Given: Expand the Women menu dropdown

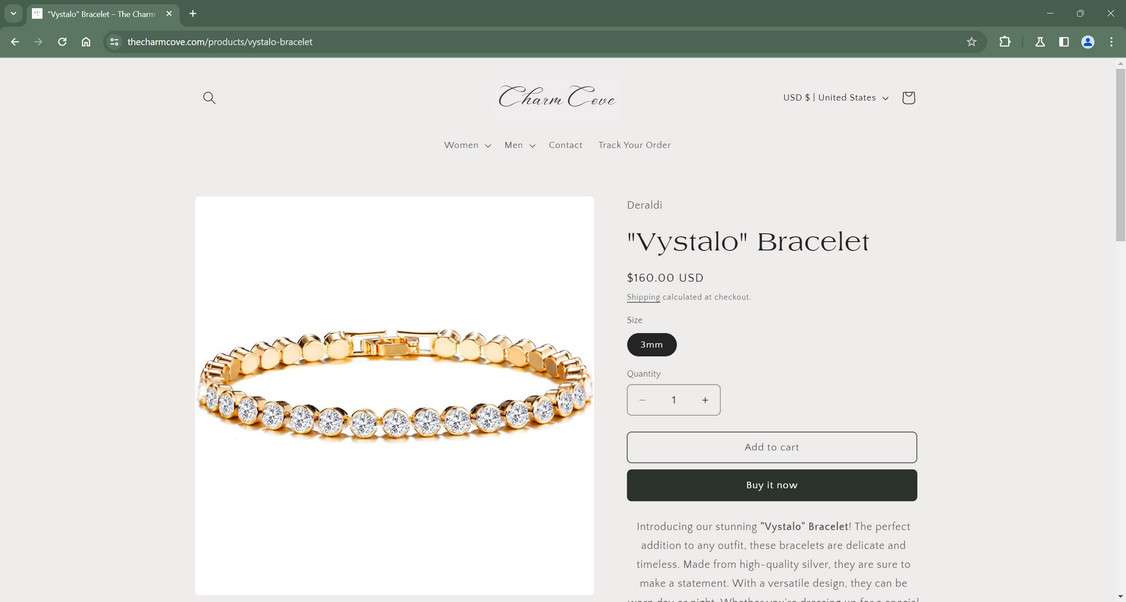Looking at the screenshot, I should (x=467, y=145).
